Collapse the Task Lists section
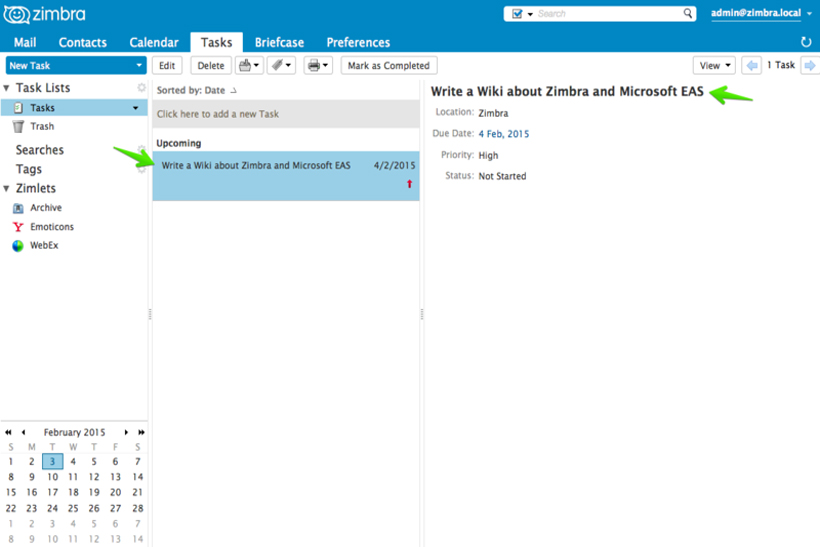This screenshot has width=820, height=547. pyautogui.click(x=6, y=88)
